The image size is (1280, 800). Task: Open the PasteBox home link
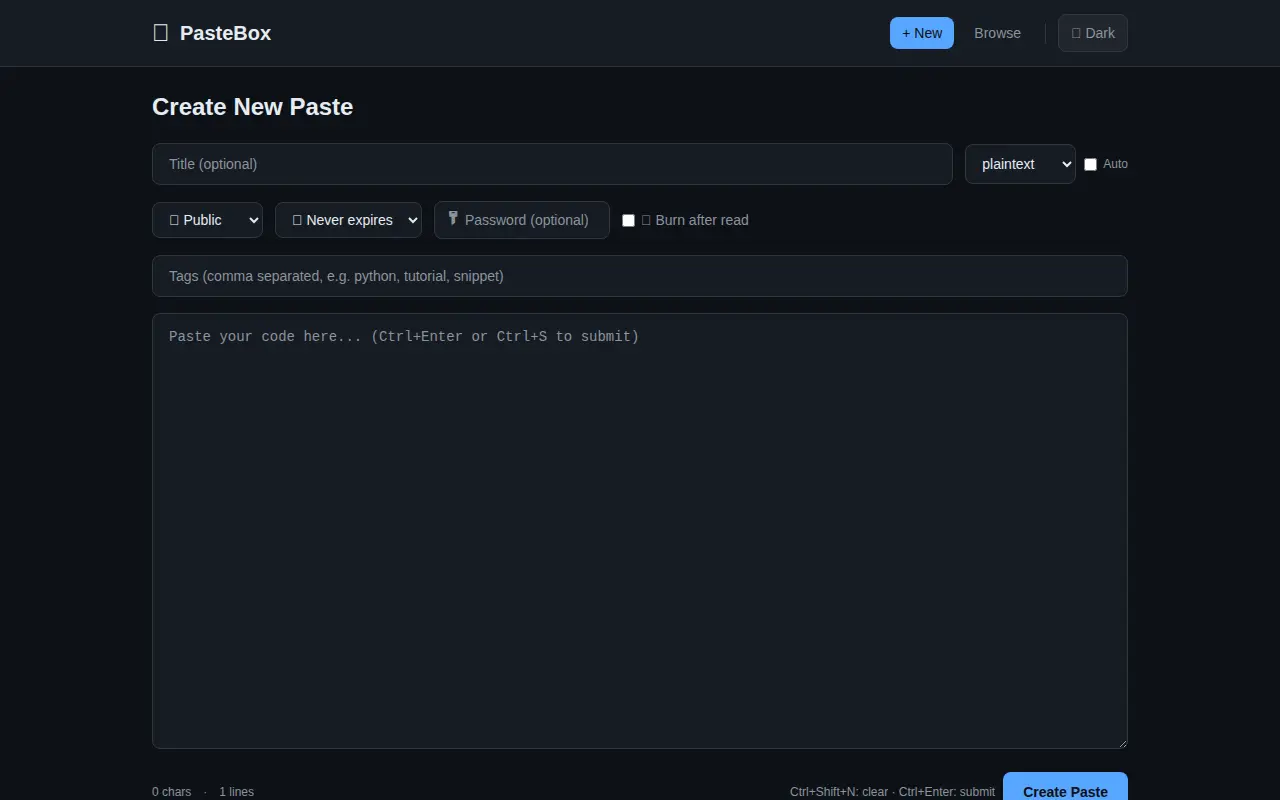pos(212,33)
